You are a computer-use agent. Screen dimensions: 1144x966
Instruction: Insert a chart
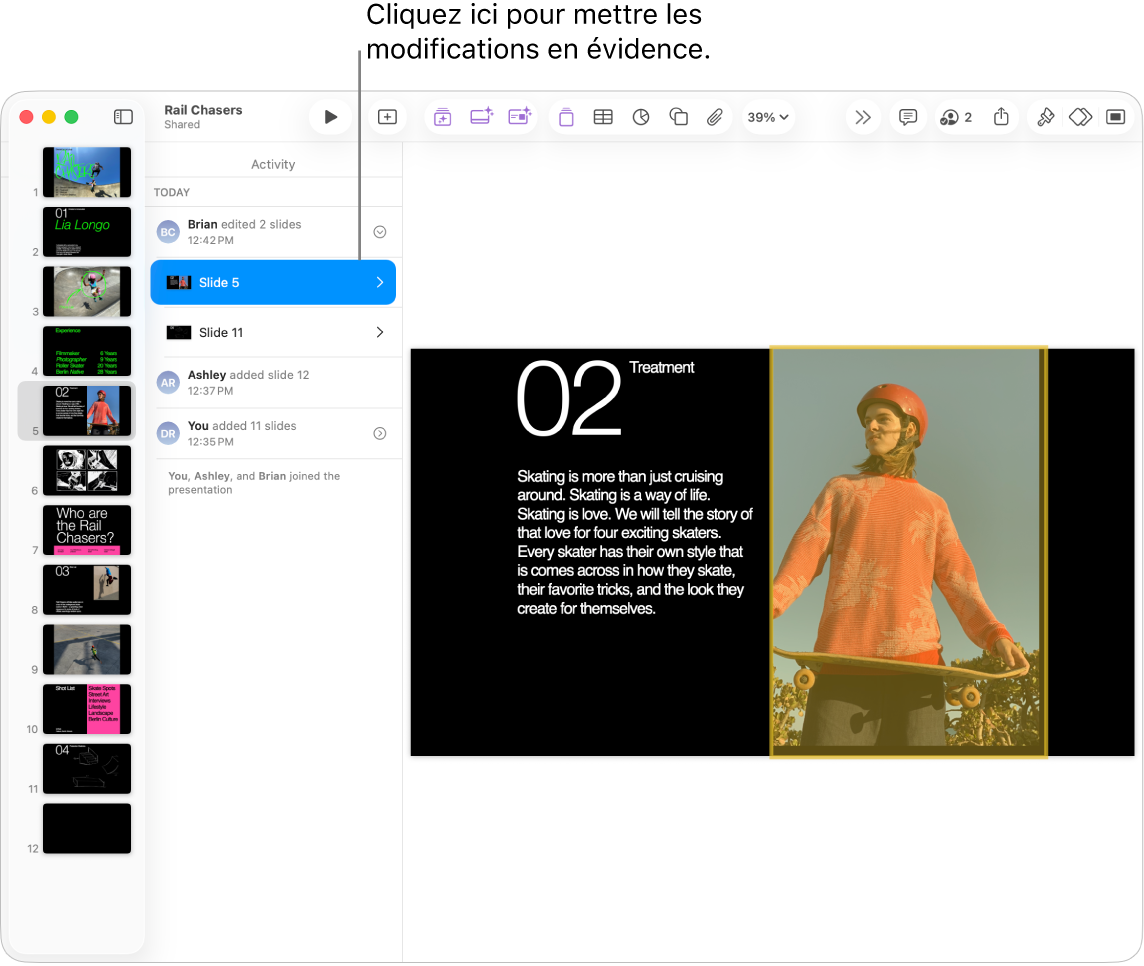[640, 116]
